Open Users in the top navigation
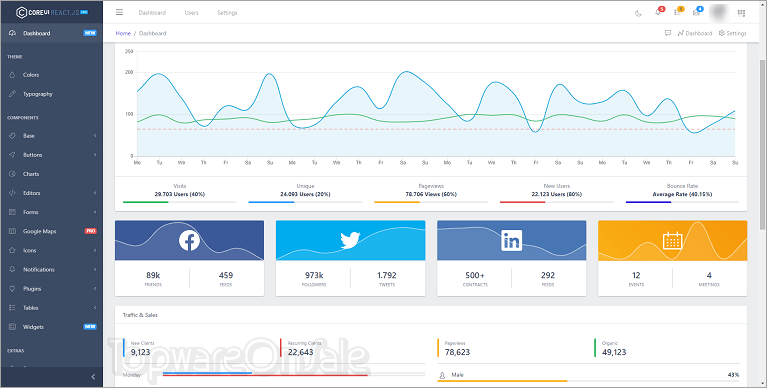This screenshot has height=388, width=767. tap(191, 13)
